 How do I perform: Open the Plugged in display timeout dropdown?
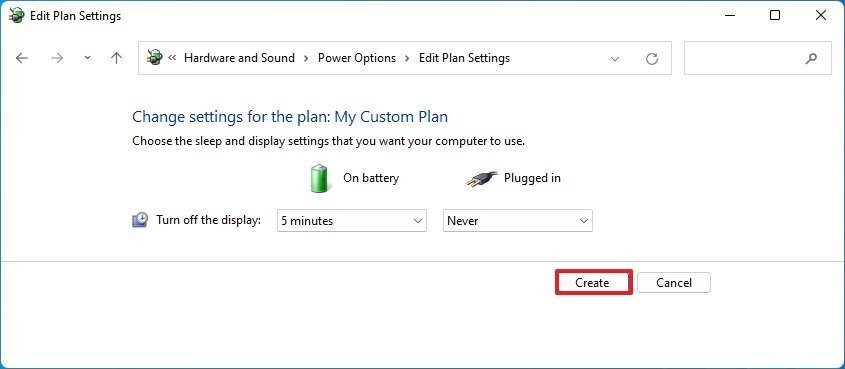click(517, 221)
